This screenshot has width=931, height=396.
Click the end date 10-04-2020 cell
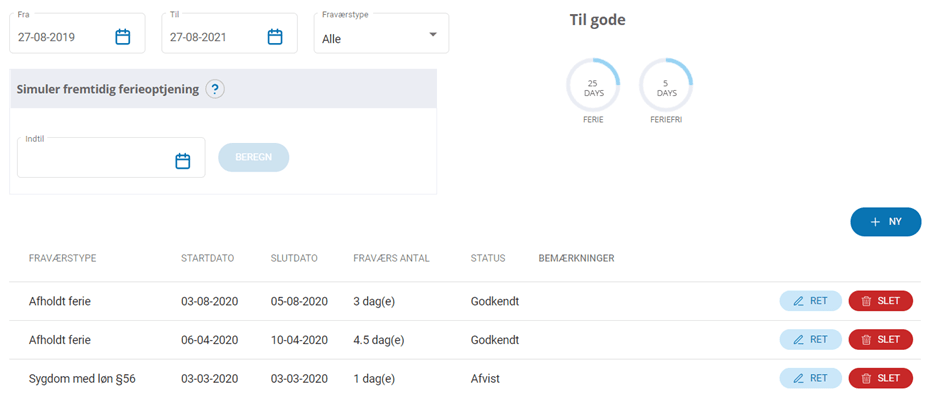tap(299, 340)
